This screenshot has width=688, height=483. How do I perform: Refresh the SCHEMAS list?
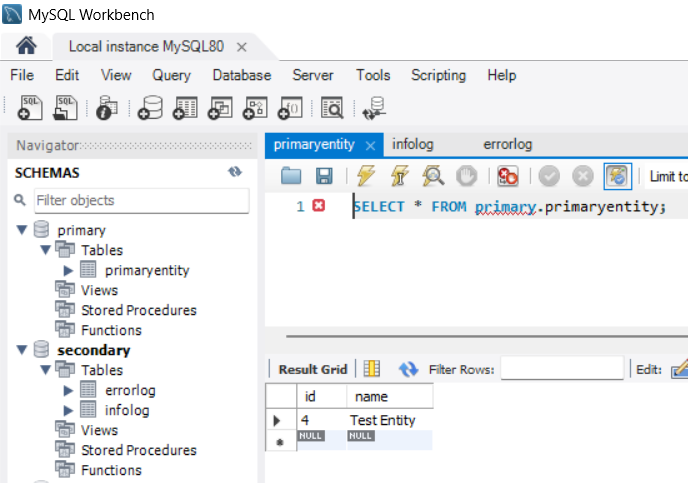pos(235,172)
